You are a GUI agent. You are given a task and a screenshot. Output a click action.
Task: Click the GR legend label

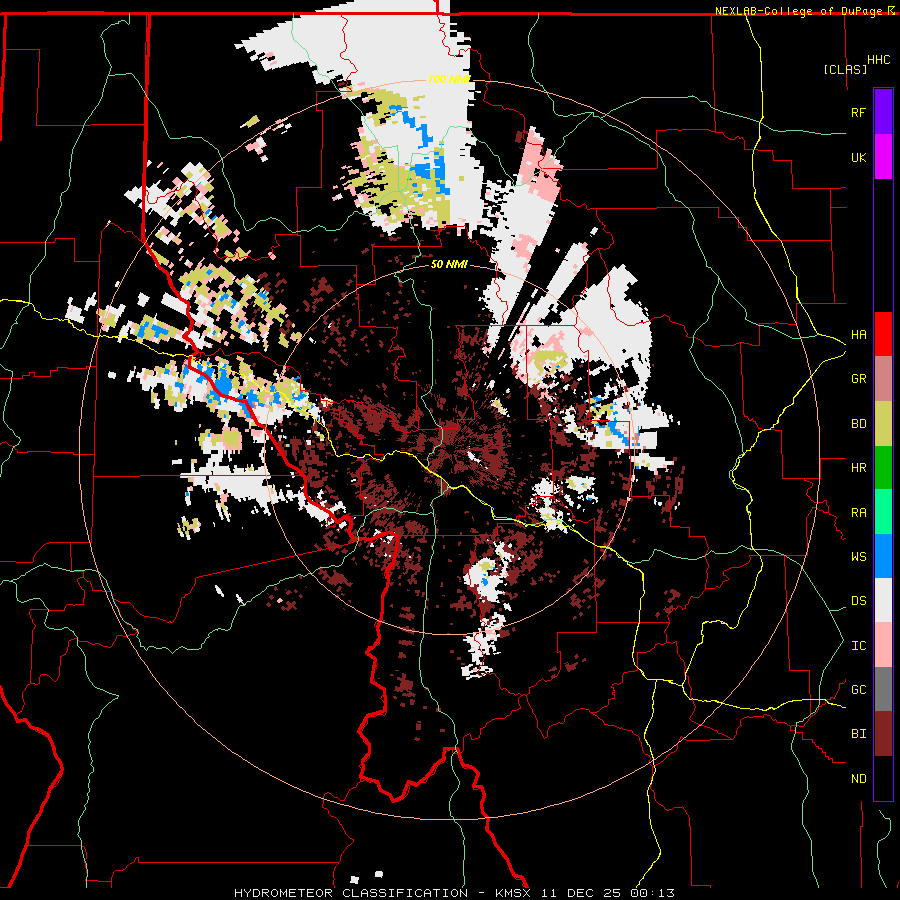858,379
